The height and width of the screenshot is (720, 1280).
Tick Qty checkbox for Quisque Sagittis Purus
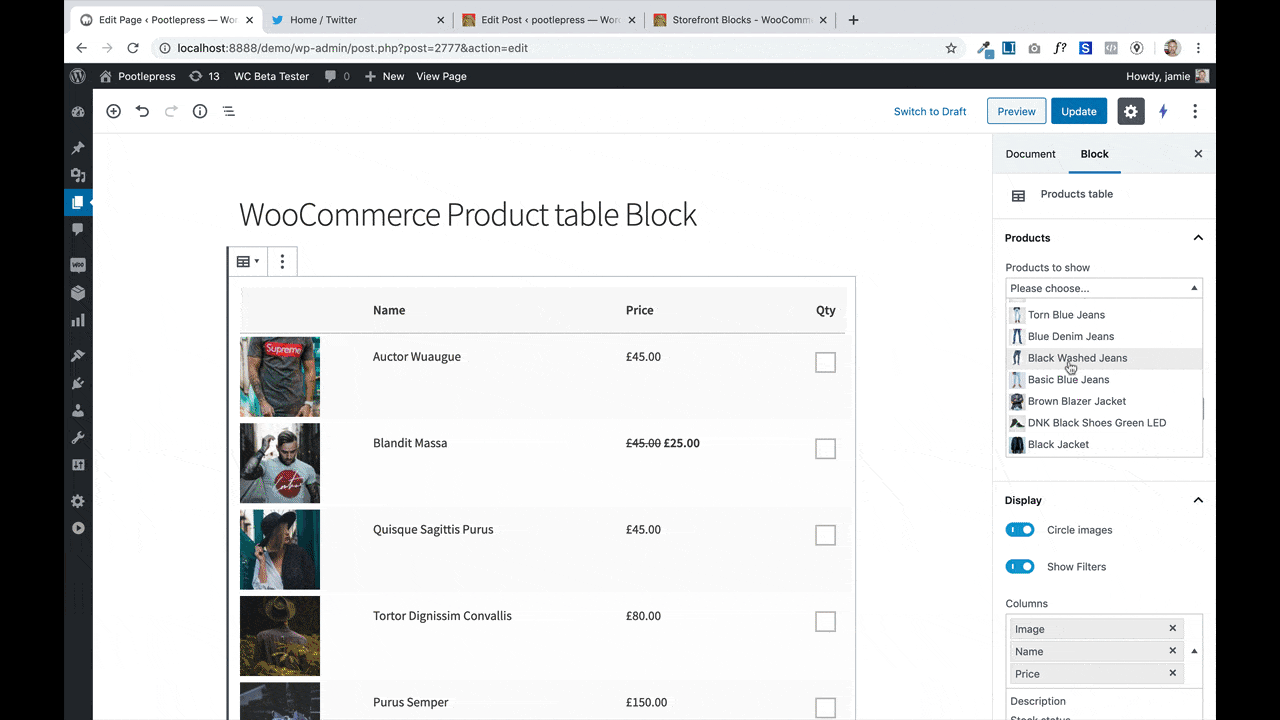click(825, 535)
